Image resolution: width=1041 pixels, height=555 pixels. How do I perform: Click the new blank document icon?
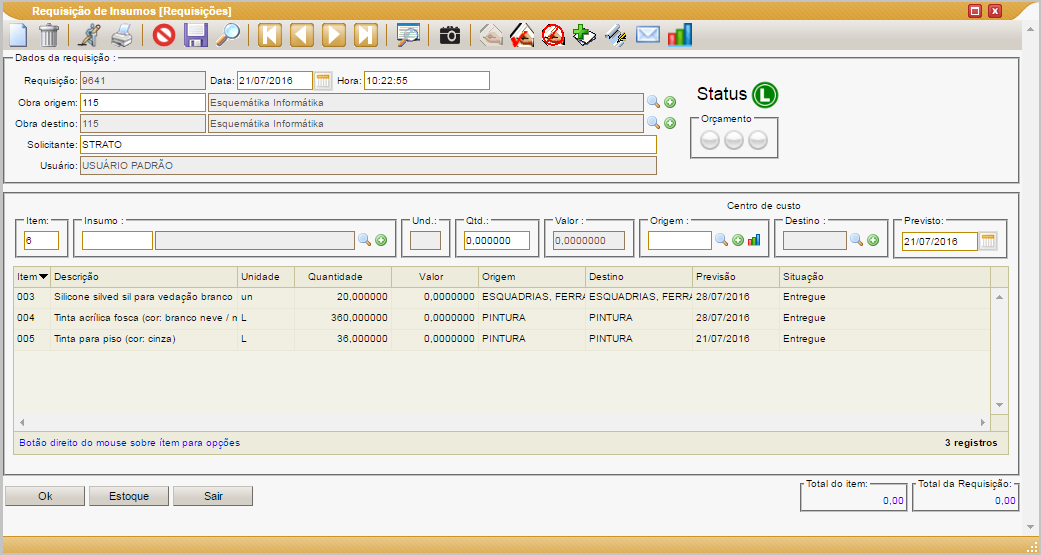pyautogui.click(x=17, y=35)
